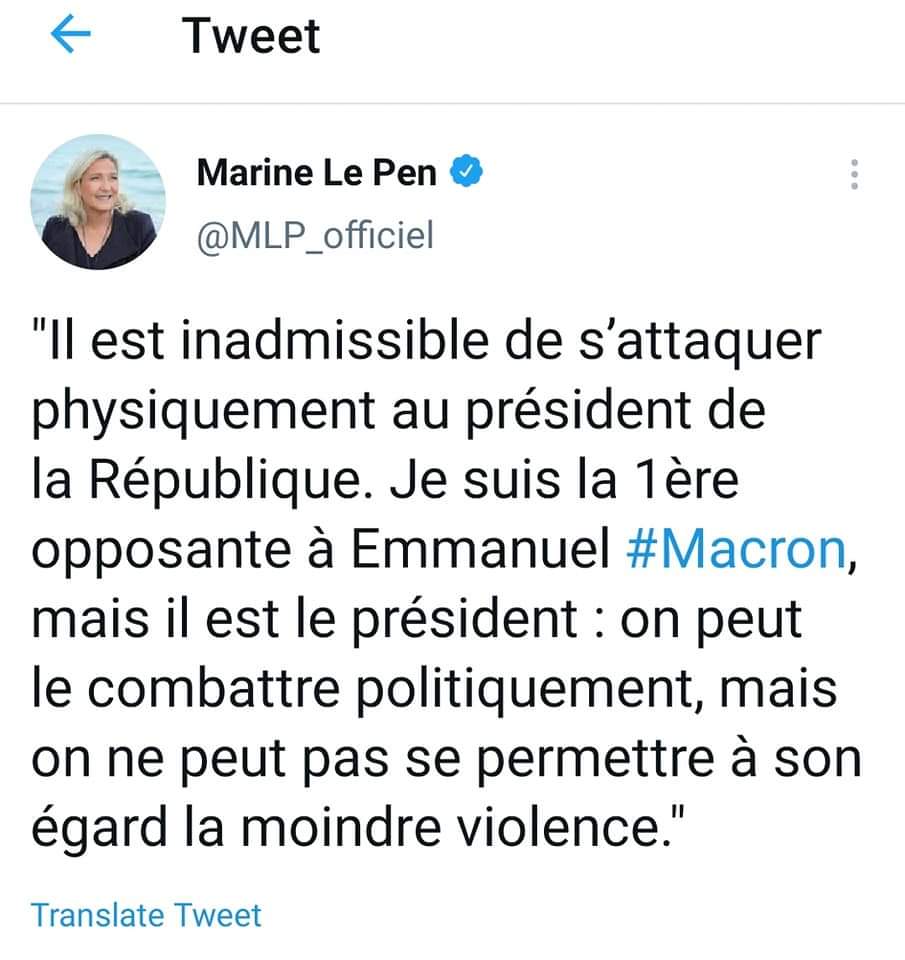This screenshot has height=960, width=905.
Task: Click Translate Tweet
Action: (146, 915)
